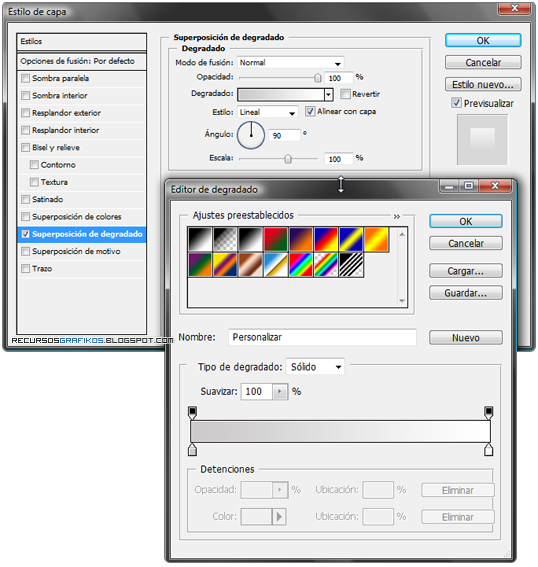Enable the Trazo checkbox

25,269
